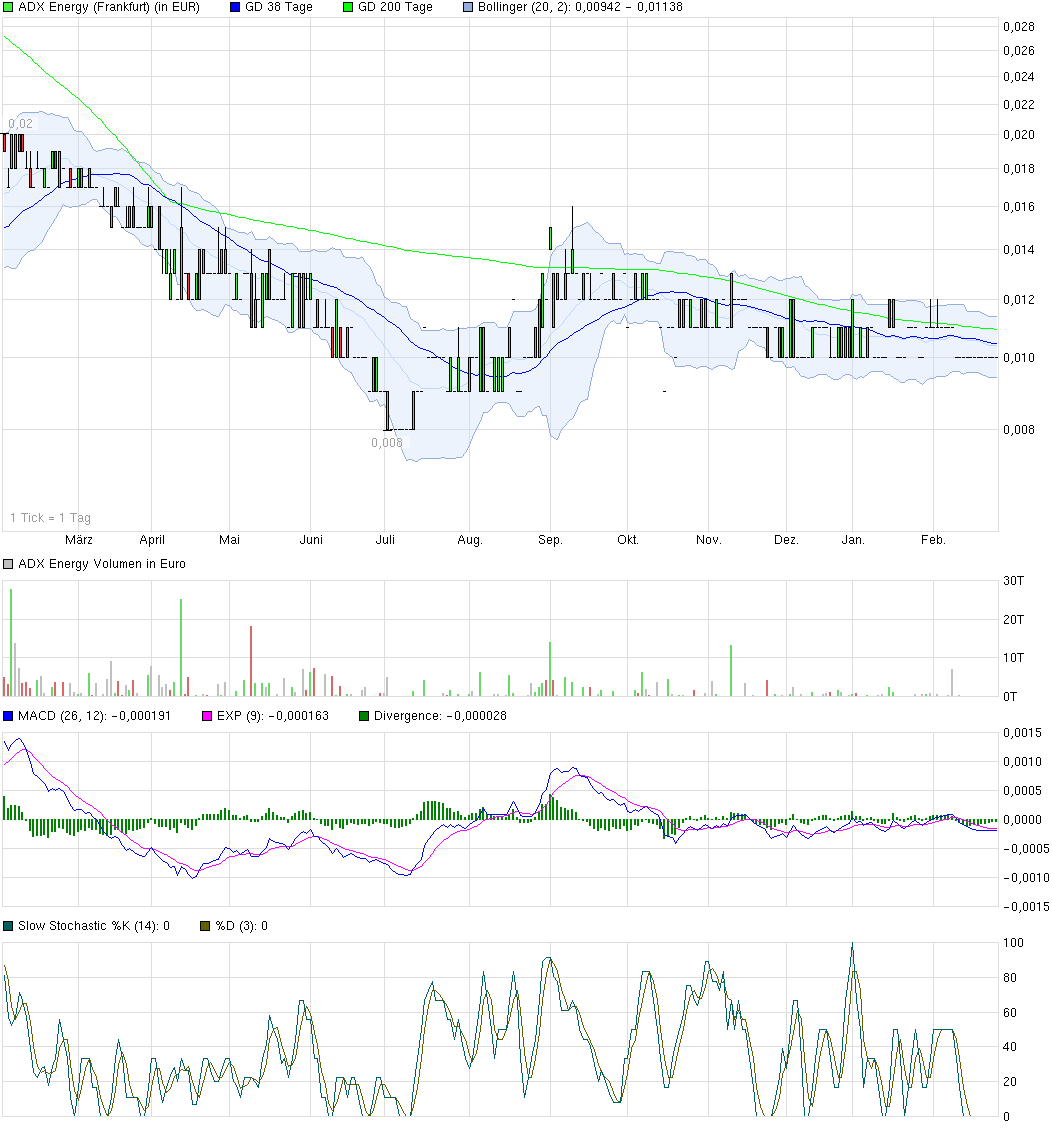Click the '1 Tick = 1 Tag' label
Screen dimensions: 1052x1129
pyautogui.click(x=48, y=518)
